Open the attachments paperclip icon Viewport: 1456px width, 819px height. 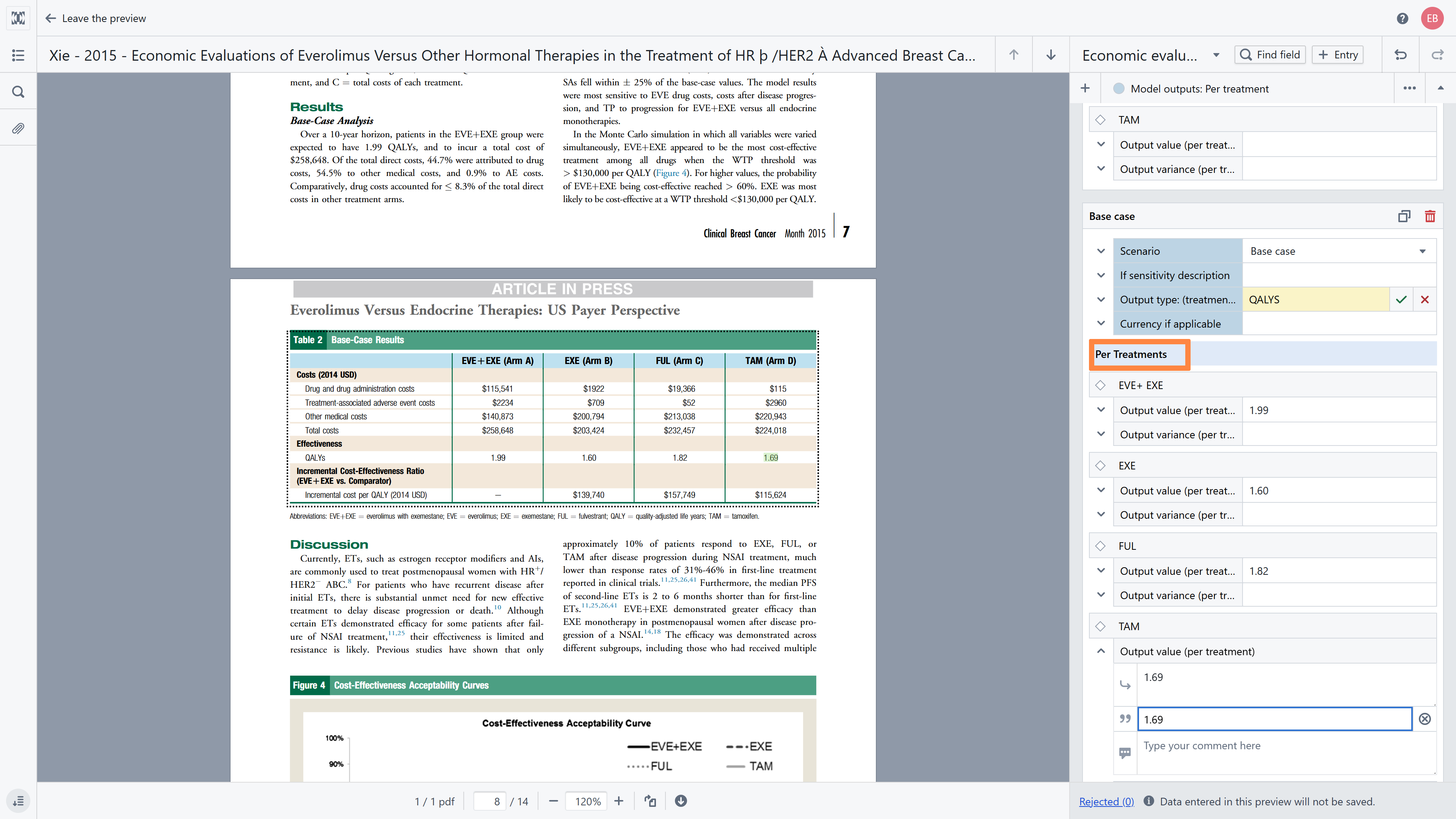tap(18, 128)
